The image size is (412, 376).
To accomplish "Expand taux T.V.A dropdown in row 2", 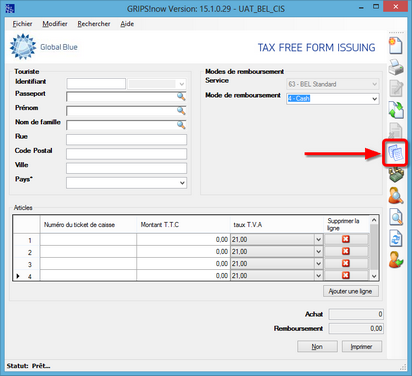I will click(318, 252).
